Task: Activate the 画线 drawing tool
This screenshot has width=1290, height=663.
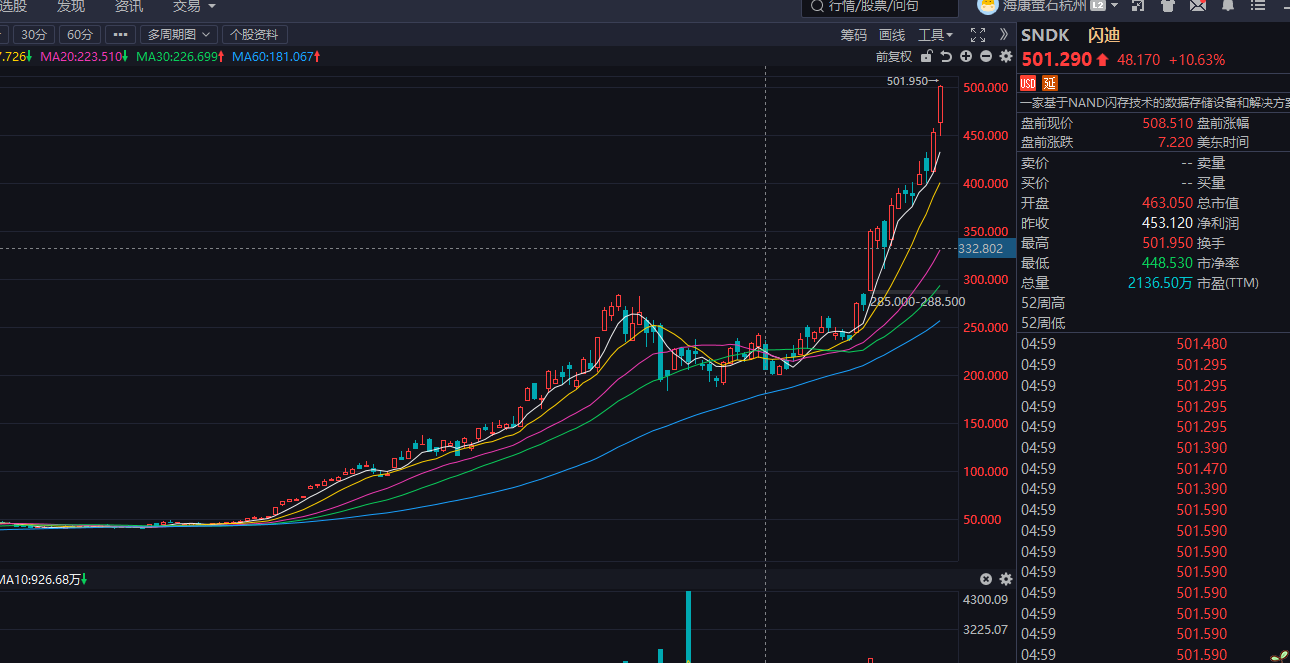Action: [892, 35]
